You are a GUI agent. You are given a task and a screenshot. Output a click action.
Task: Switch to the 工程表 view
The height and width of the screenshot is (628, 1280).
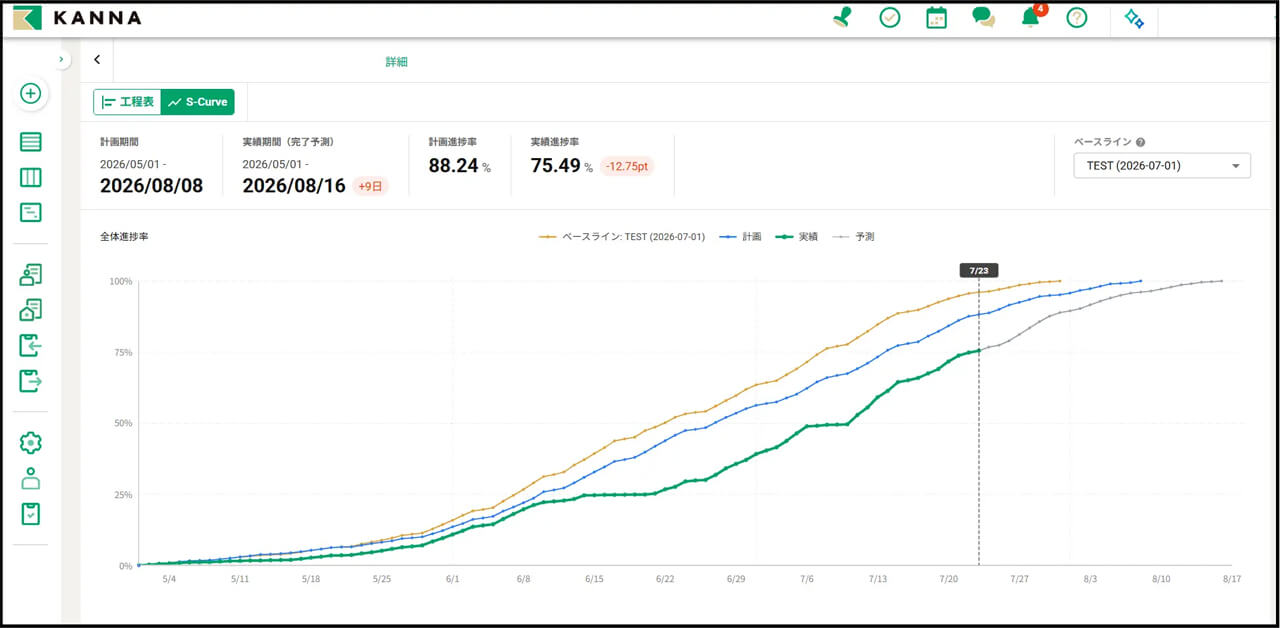(x=128, y=102)
